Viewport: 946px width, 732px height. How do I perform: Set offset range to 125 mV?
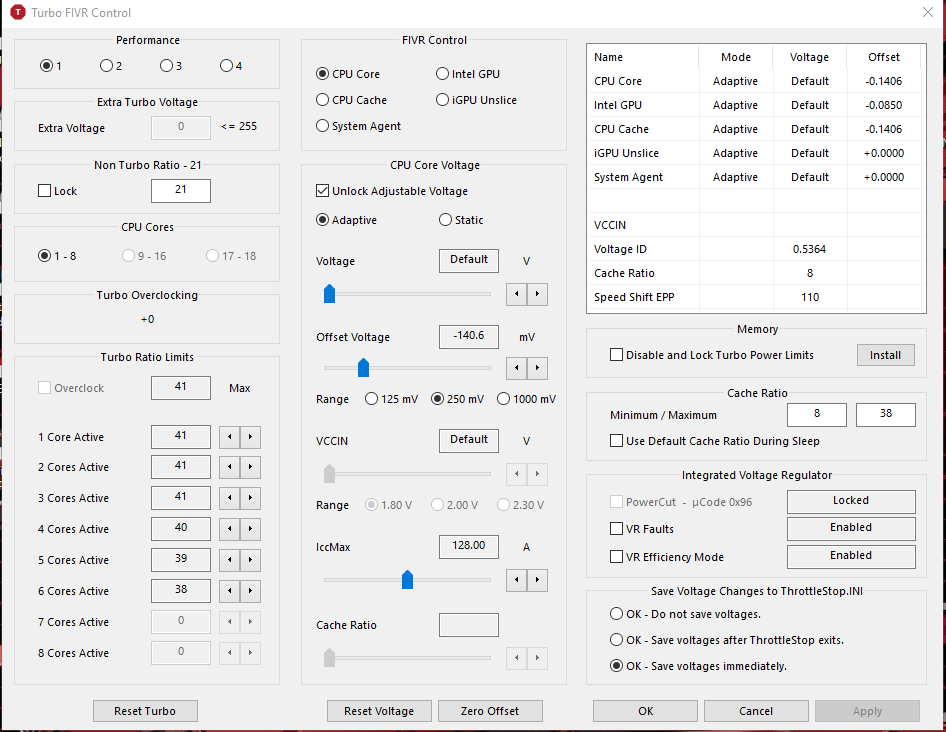(x=391, y=399)
